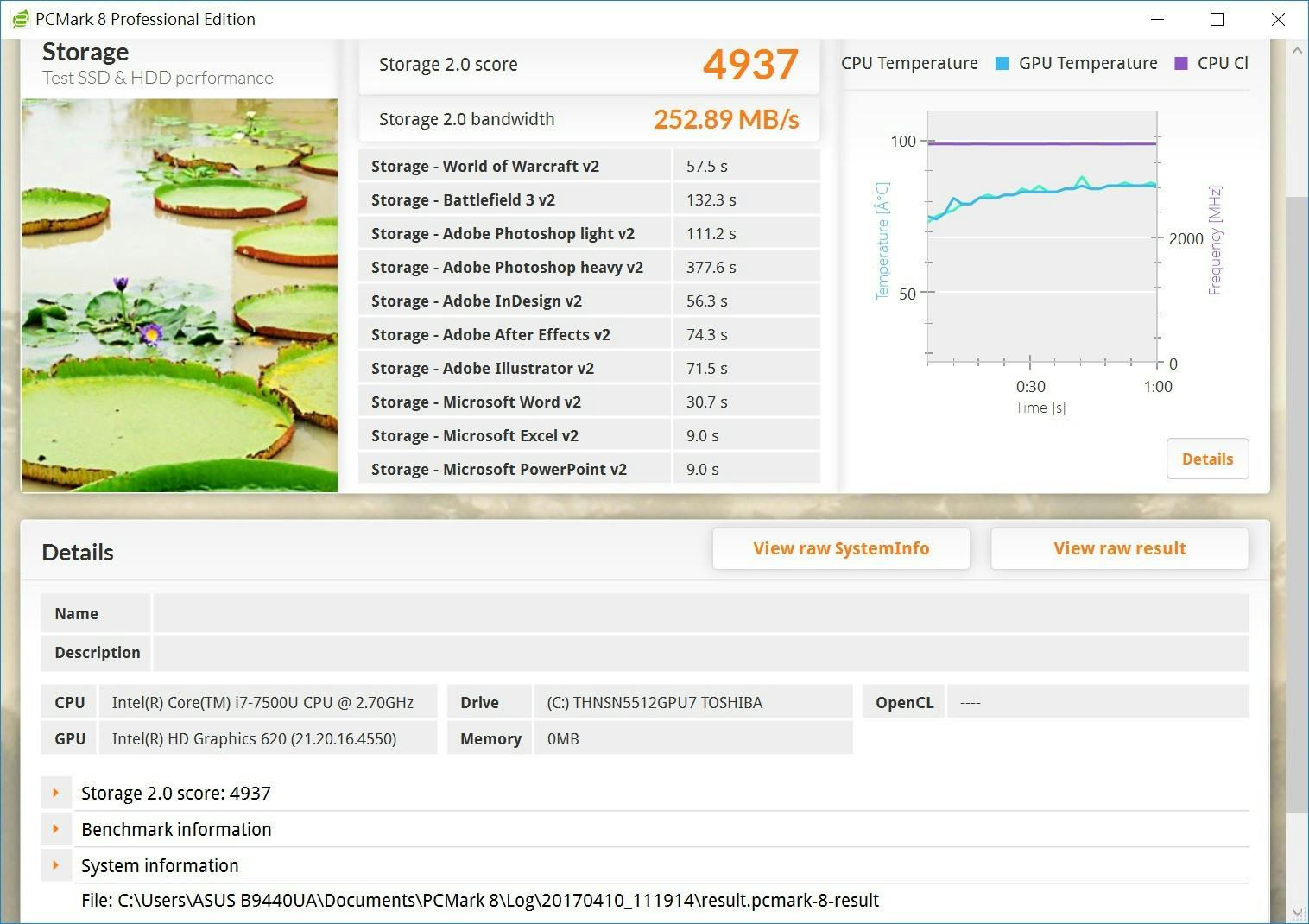Screen dimensions: 1309x924
Task: Select "Storage - Adobe InDesign v2" label
Action: click(x=477, y=301)
